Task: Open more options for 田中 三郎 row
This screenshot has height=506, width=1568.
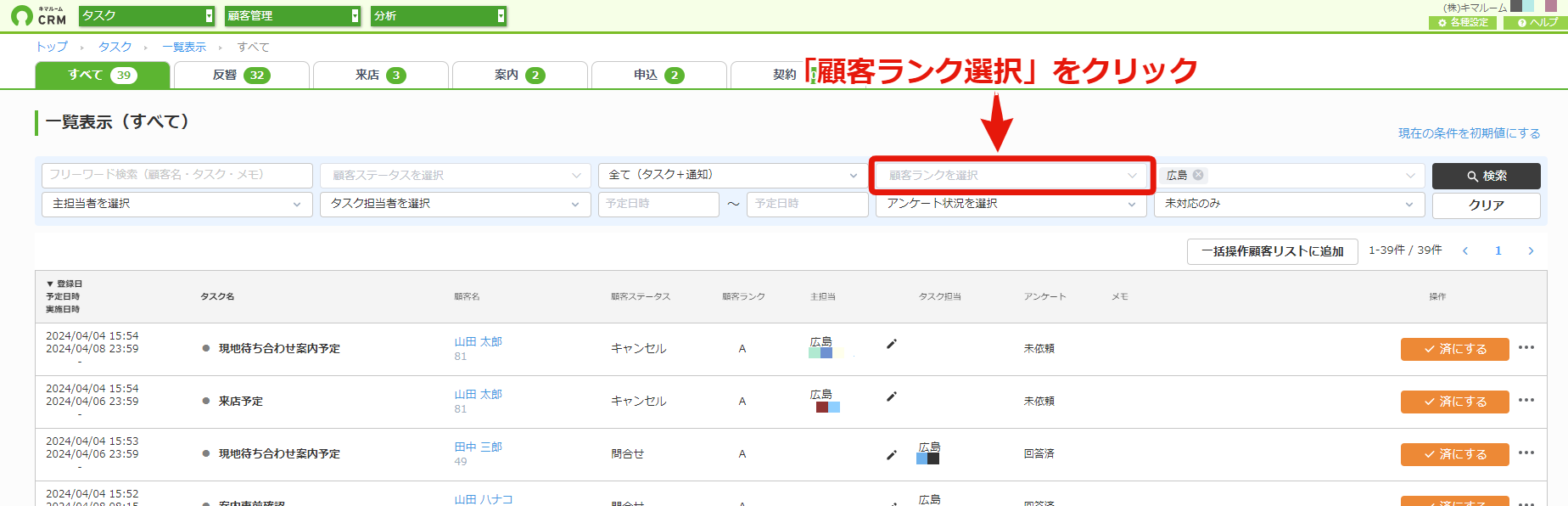Action: coord(1526,453)
